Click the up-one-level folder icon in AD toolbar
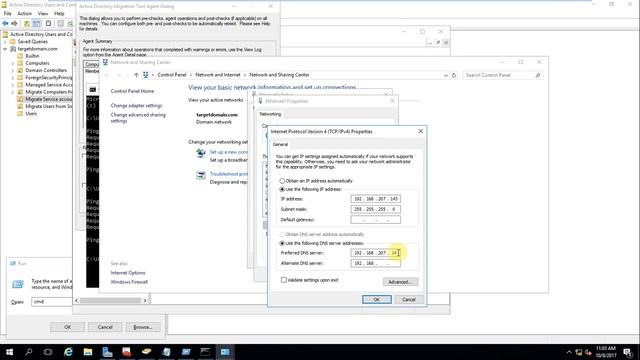This screenshot has height=360, width=640. pos(27,24)
